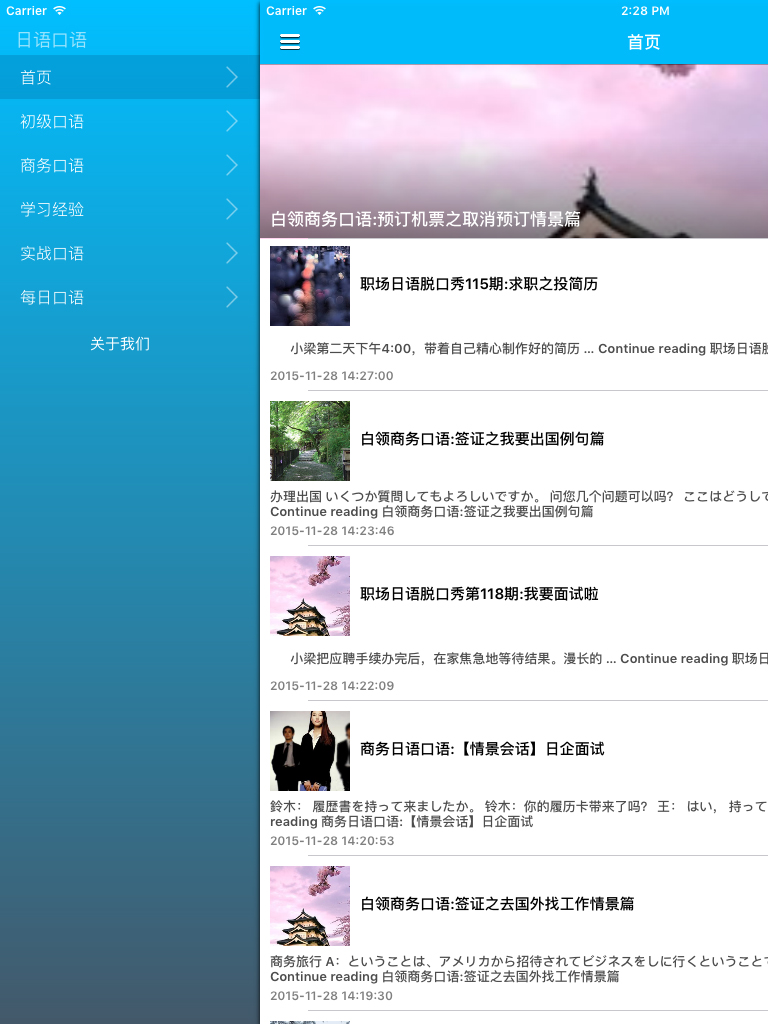
Task: Click chevron arrow next to 首页
Action: tap(232, 77)
